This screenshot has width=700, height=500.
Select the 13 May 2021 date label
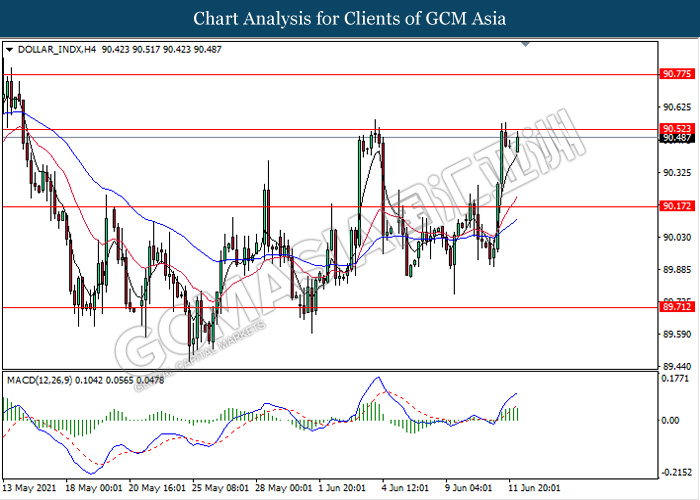[x=29, y=488]
